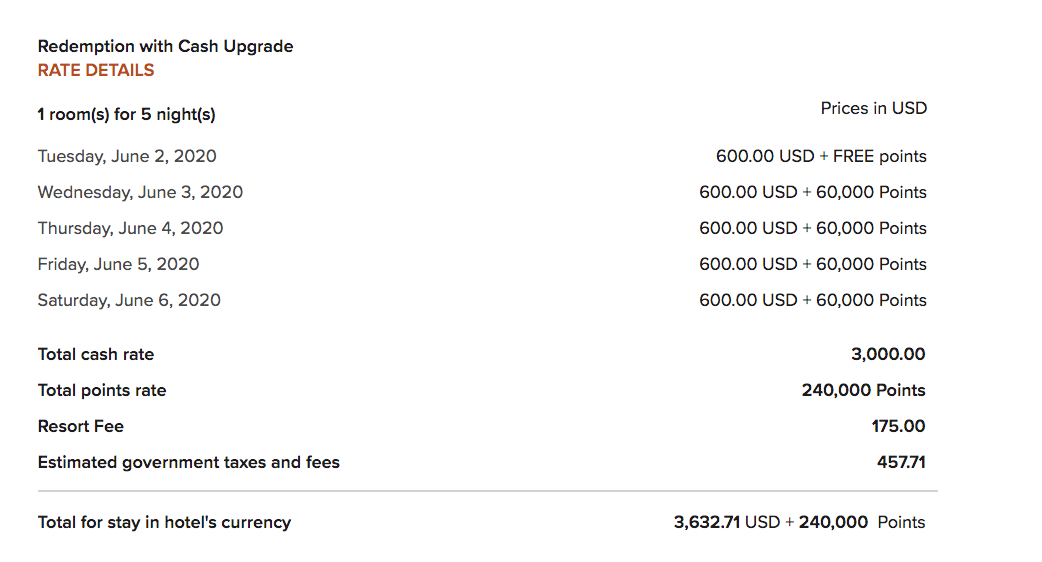Click the 600.00 USD + FREE points rate
The height and width of the screenshot is (562, 1042).
coord(821,156)
